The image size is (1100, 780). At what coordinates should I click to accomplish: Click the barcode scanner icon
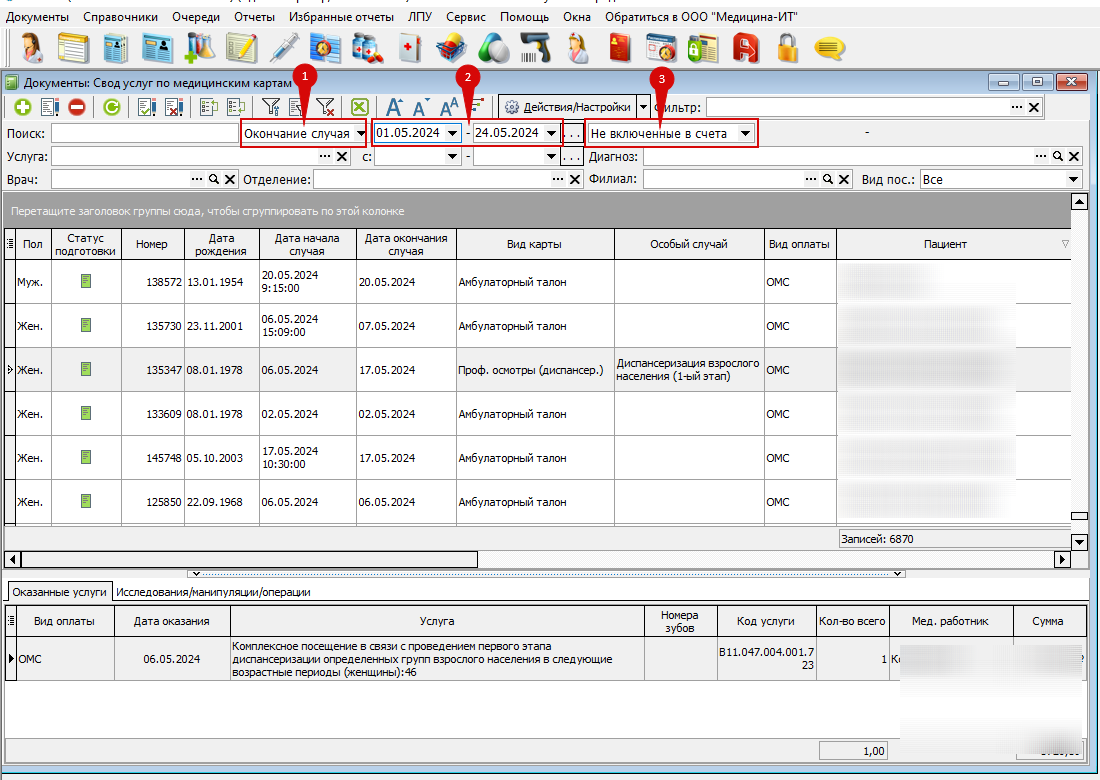tap(535, 49)
